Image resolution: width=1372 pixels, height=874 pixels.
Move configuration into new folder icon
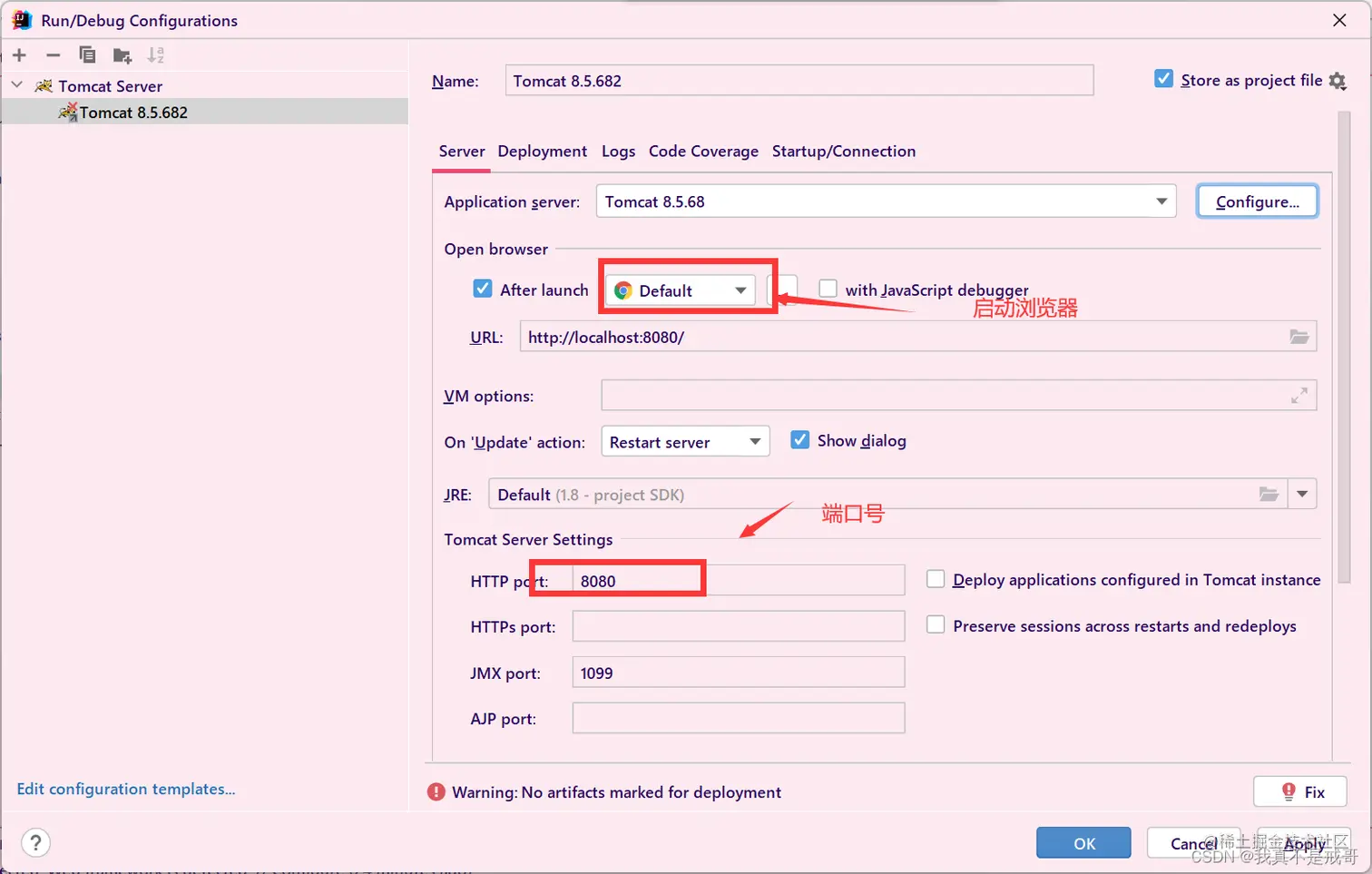(x=122, y=56)
